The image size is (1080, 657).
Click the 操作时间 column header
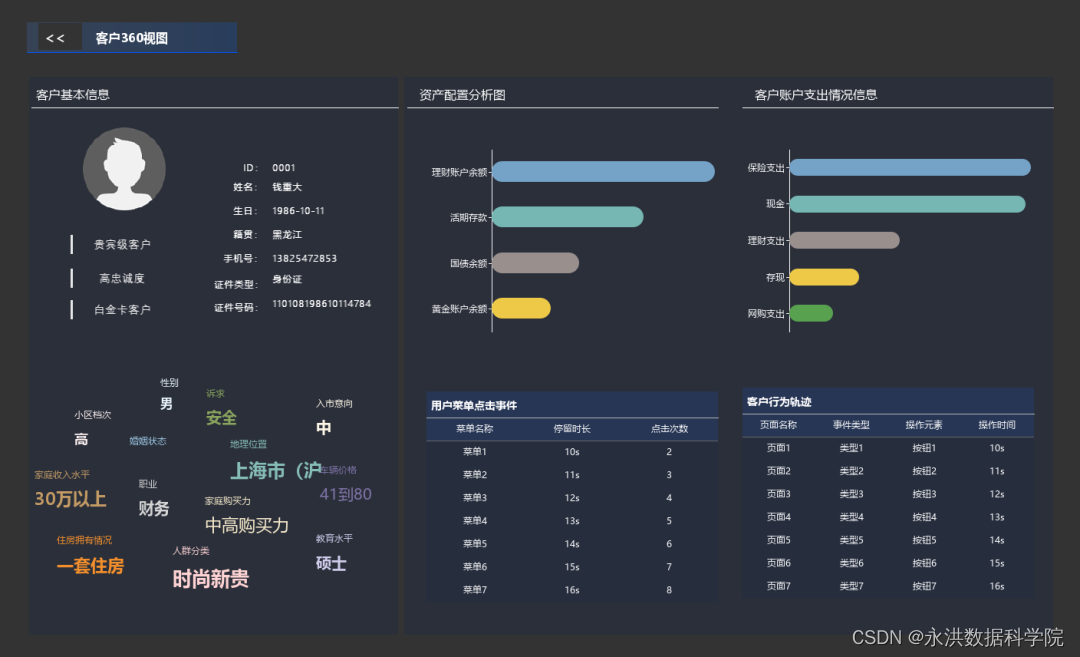(x=997, y=425)
